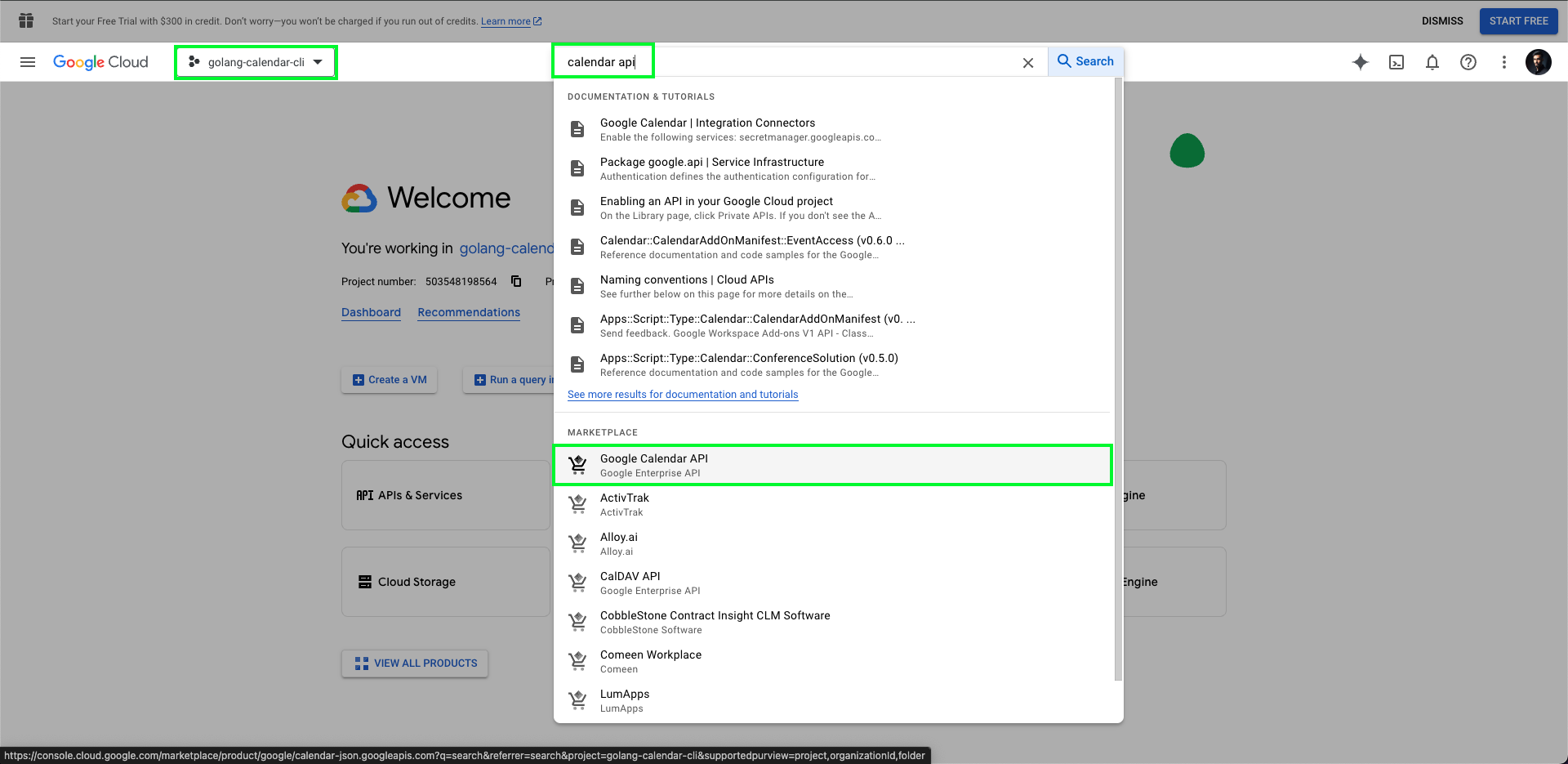Click the cart icon beside ActivTrak

click(x=577, y=504)
